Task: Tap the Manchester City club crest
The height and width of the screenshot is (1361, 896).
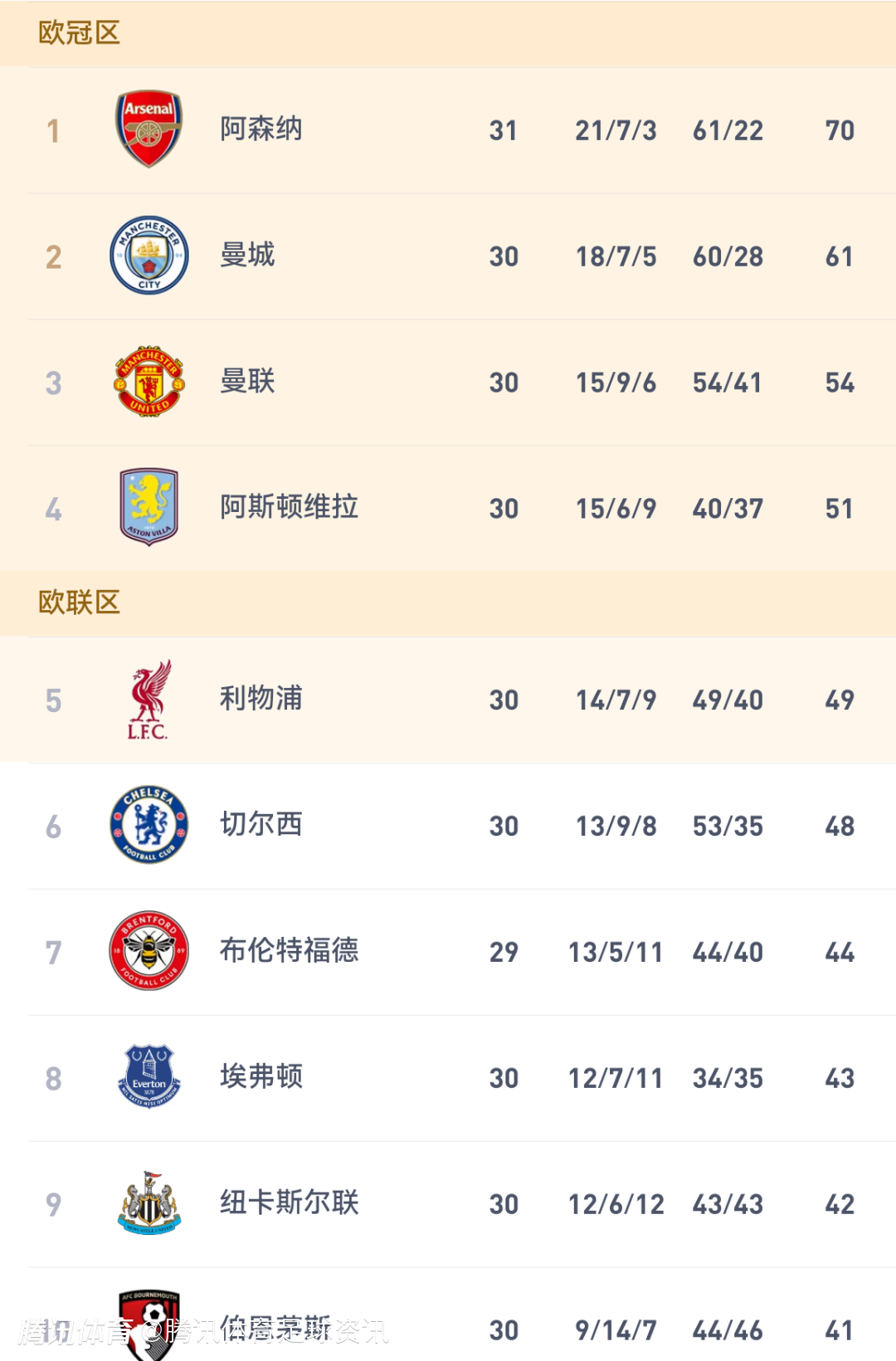Action: pyautogui.click(x=149, y=256)
